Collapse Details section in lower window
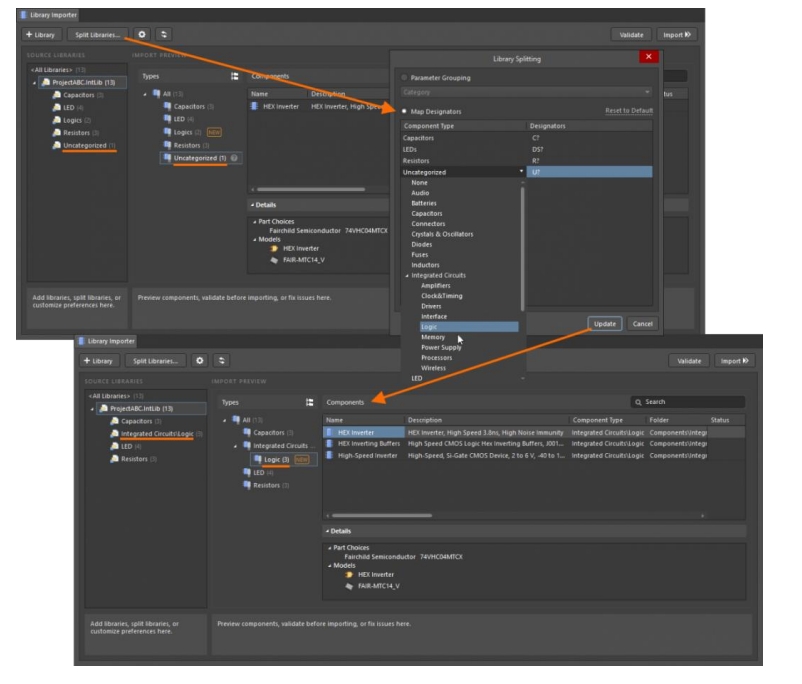 [x=327, y=531]
